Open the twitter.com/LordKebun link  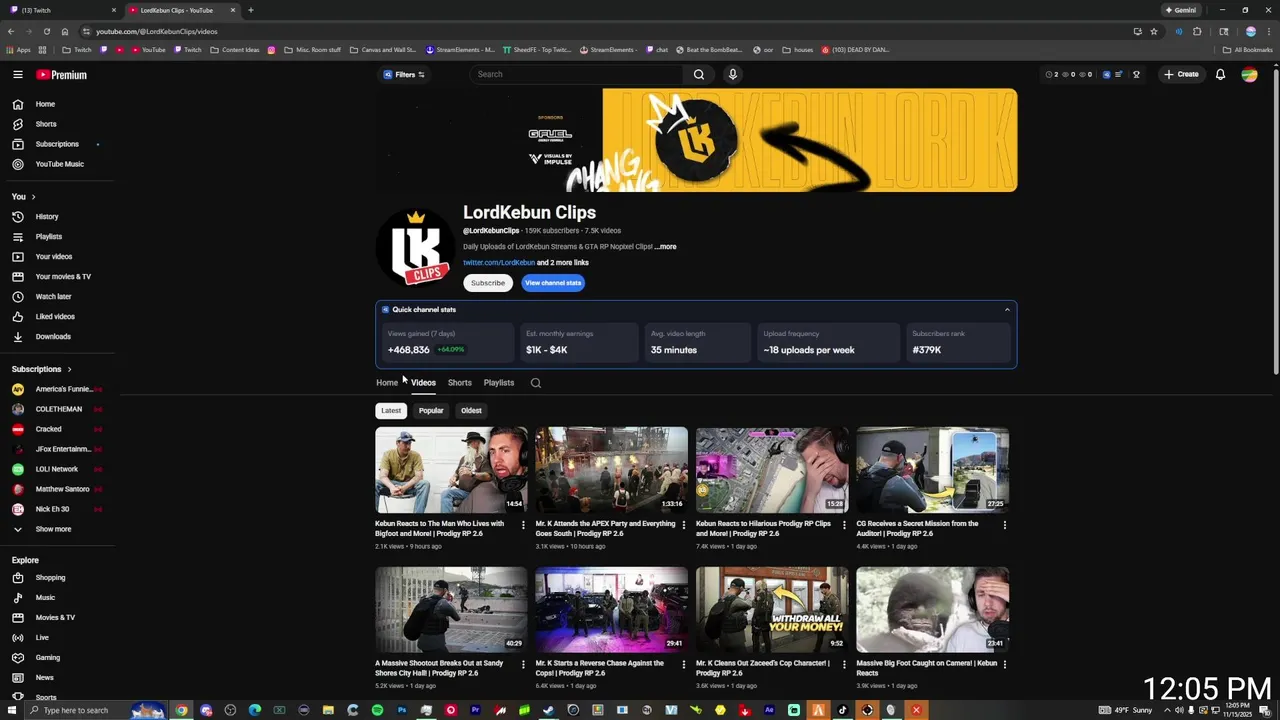(x=499, y=262)
